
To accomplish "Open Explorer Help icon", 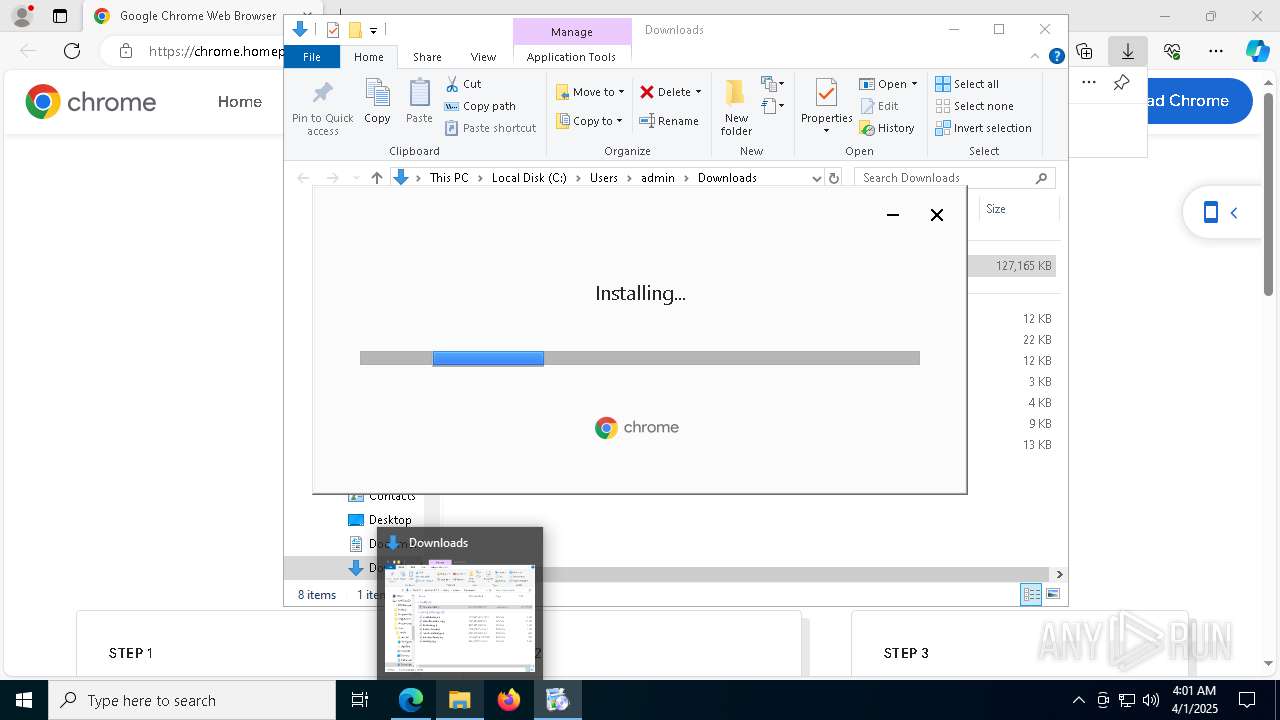I will [1056, 57].
